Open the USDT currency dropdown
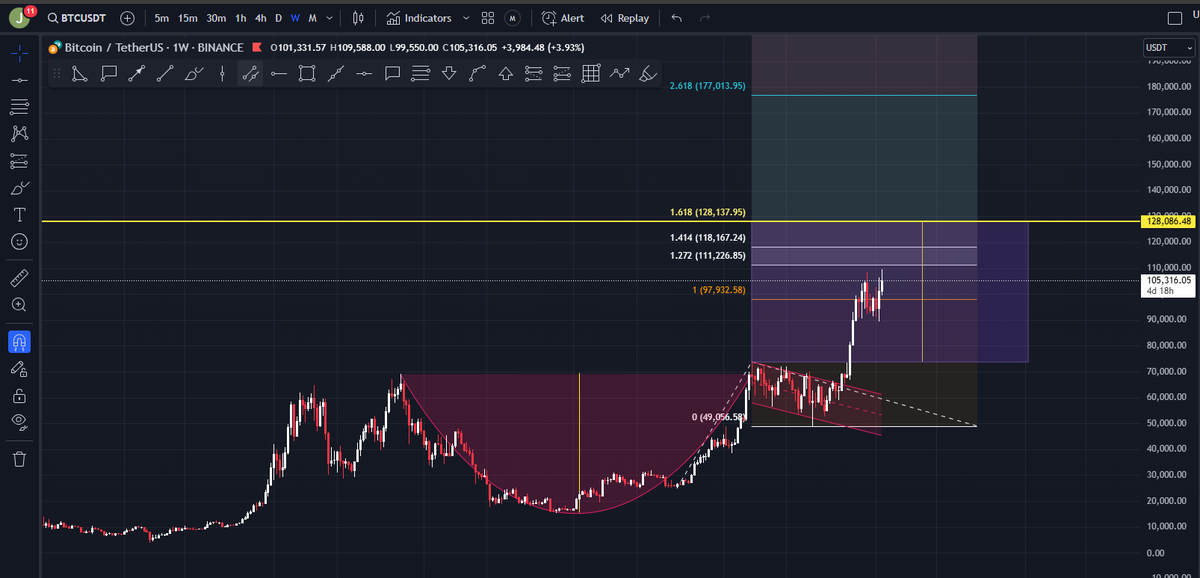 point(1169,47)
